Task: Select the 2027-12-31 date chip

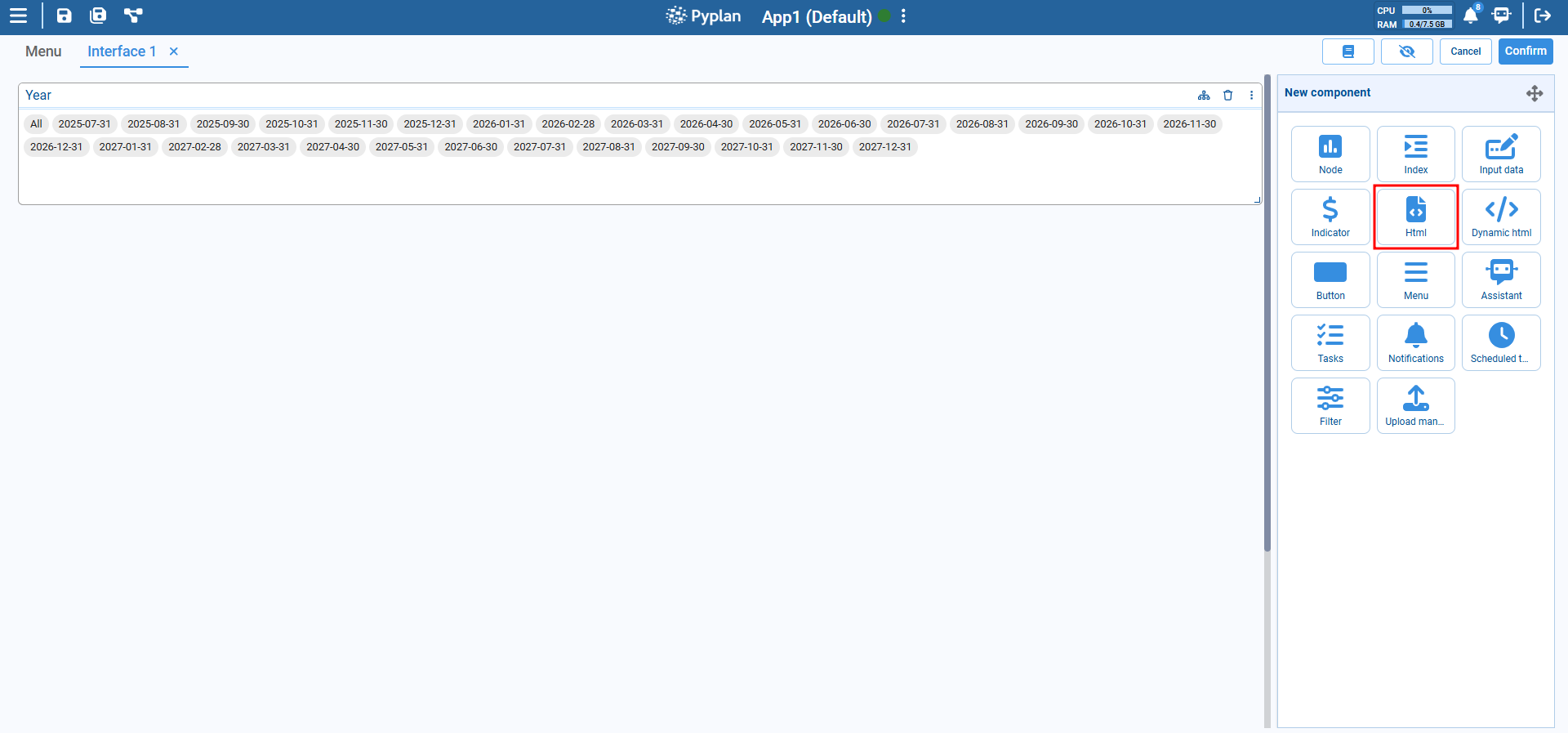Action: 884,147
